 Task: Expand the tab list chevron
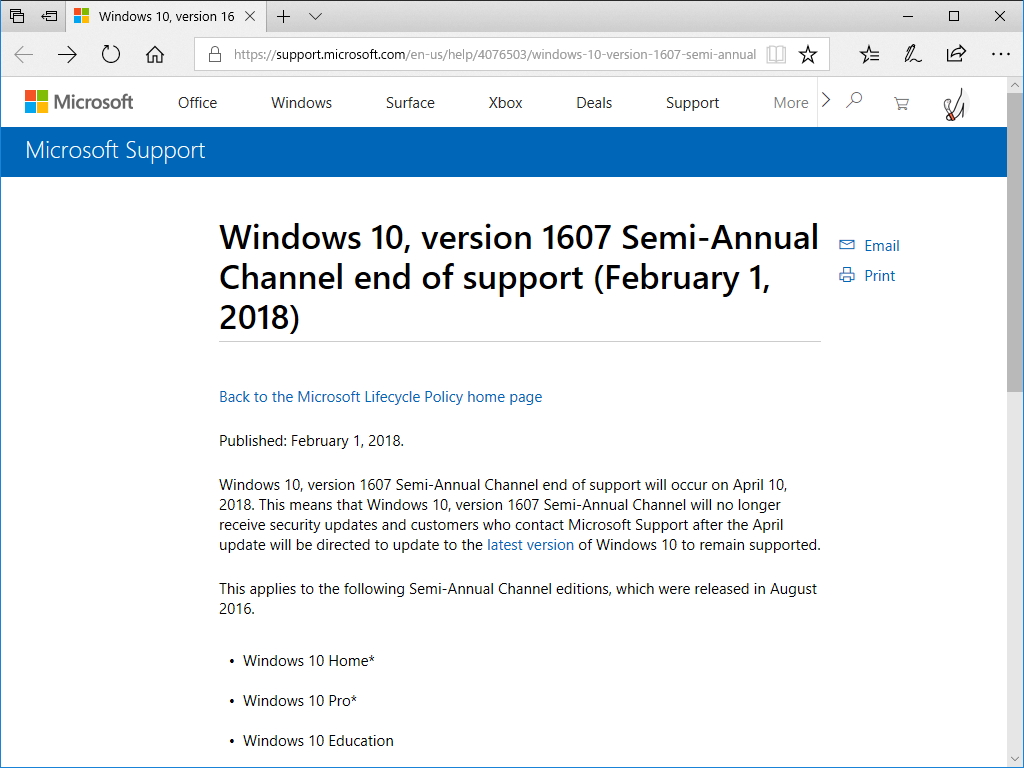316,17
